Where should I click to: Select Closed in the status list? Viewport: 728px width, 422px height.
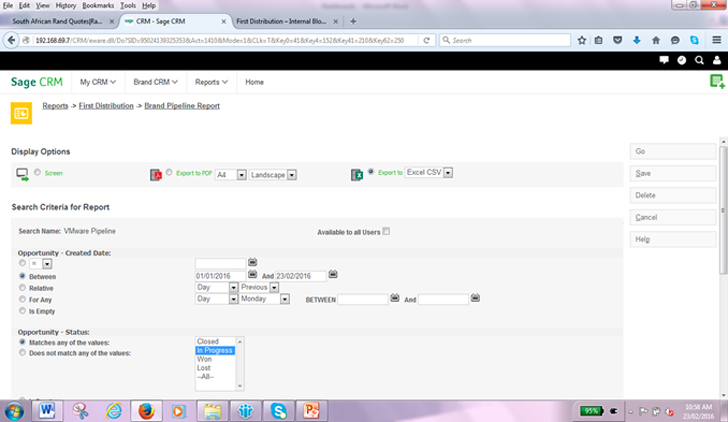click(208, 341)
